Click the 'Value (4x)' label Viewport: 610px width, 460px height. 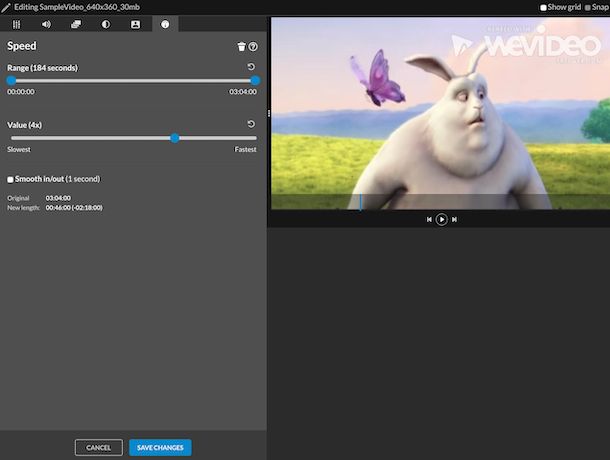click(24, 125)
